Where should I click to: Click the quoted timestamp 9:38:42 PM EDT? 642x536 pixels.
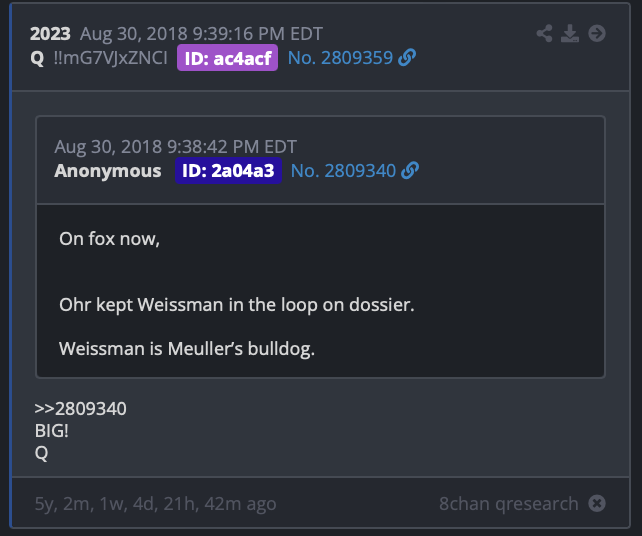(232, 147)
